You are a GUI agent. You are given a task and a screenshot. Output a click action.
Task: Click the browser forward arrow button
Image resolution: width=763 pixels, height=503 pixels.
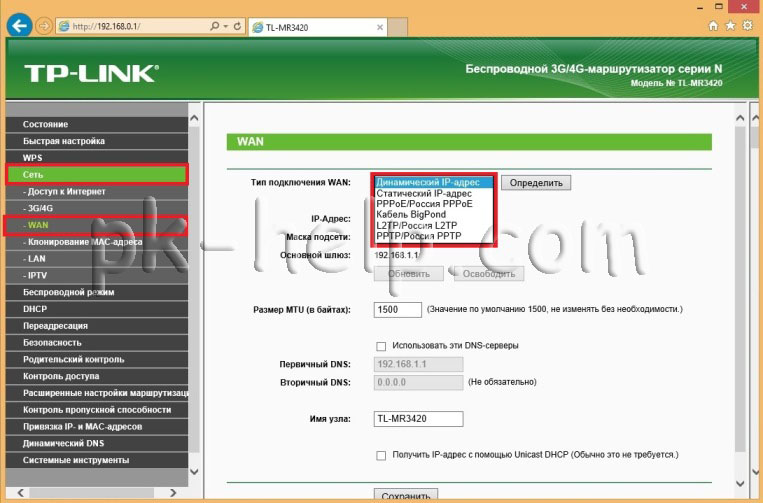(44, 26)
